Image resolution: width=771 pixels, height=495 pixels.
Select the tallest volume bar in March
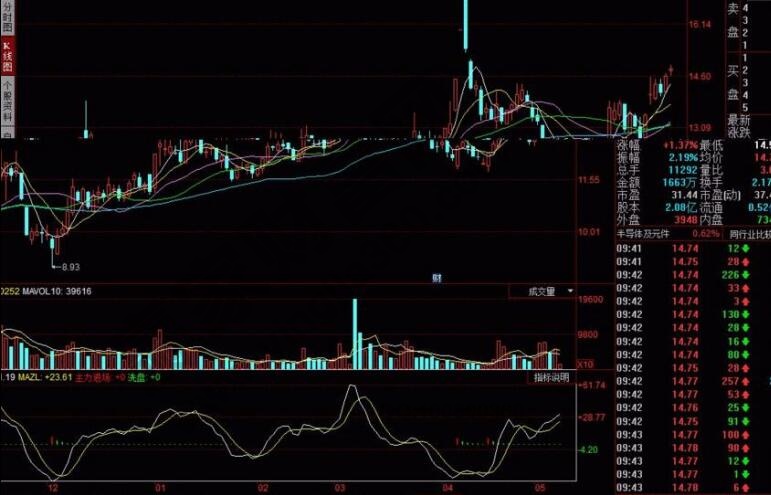(354, 335)
